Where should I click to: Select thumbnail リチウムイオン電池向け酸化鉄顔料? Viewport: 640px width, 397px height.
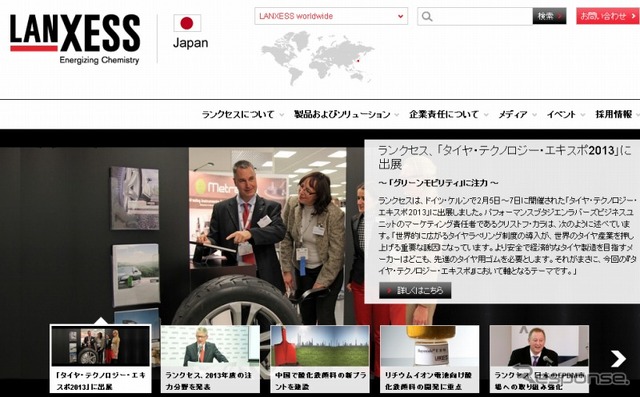click(429, 359)
